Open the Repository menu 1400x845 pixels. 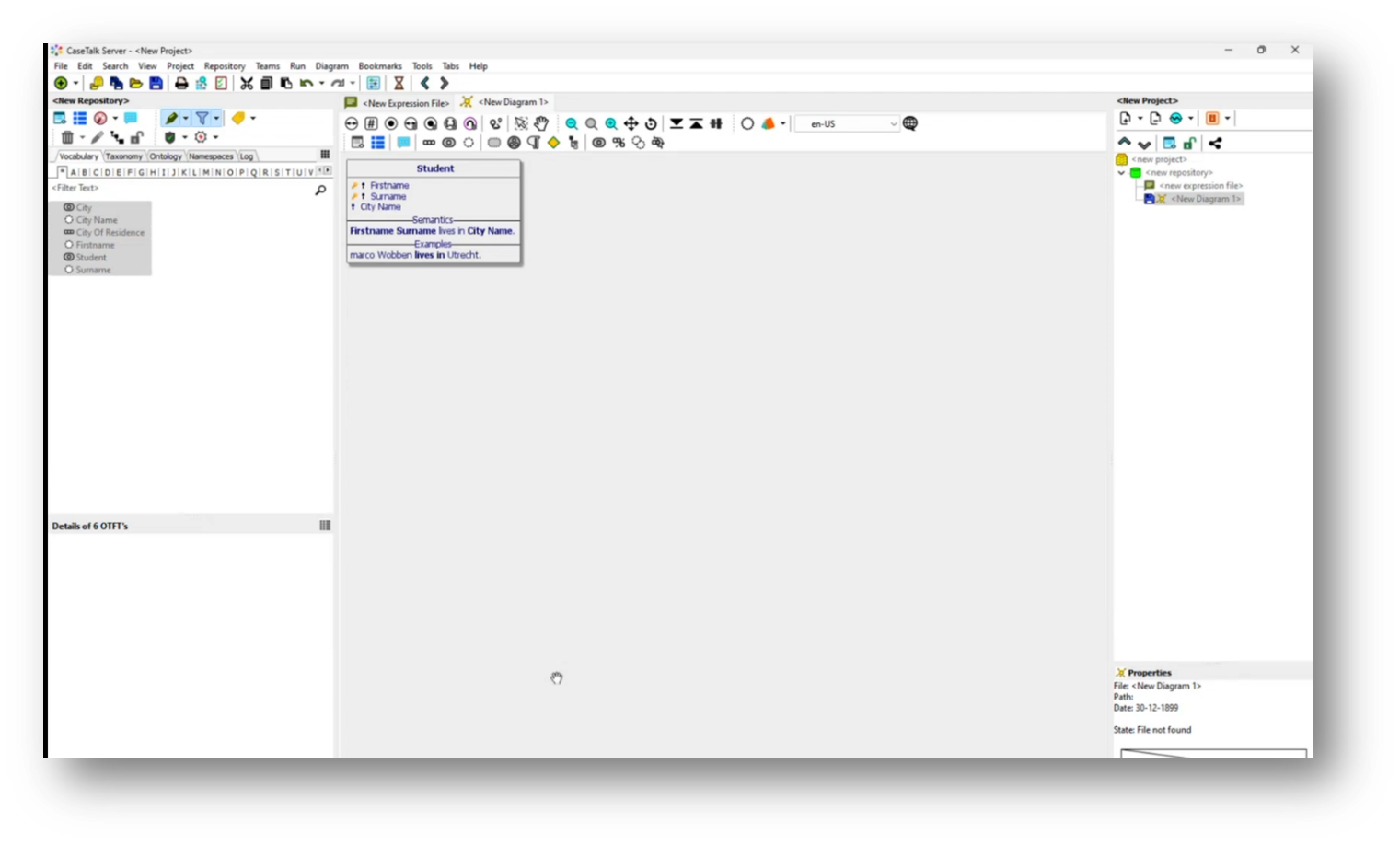click(x=225, y=66)
